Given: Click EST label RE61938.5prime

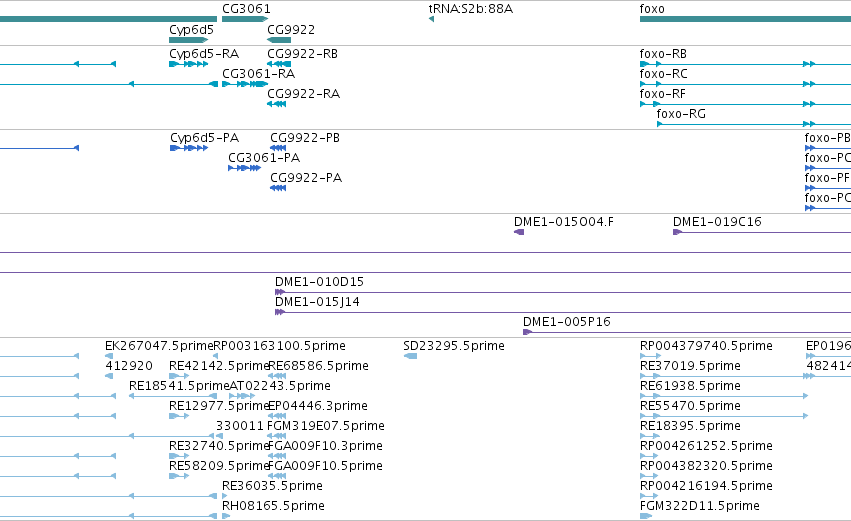Looking at the screenshot, I should point(690,386).
